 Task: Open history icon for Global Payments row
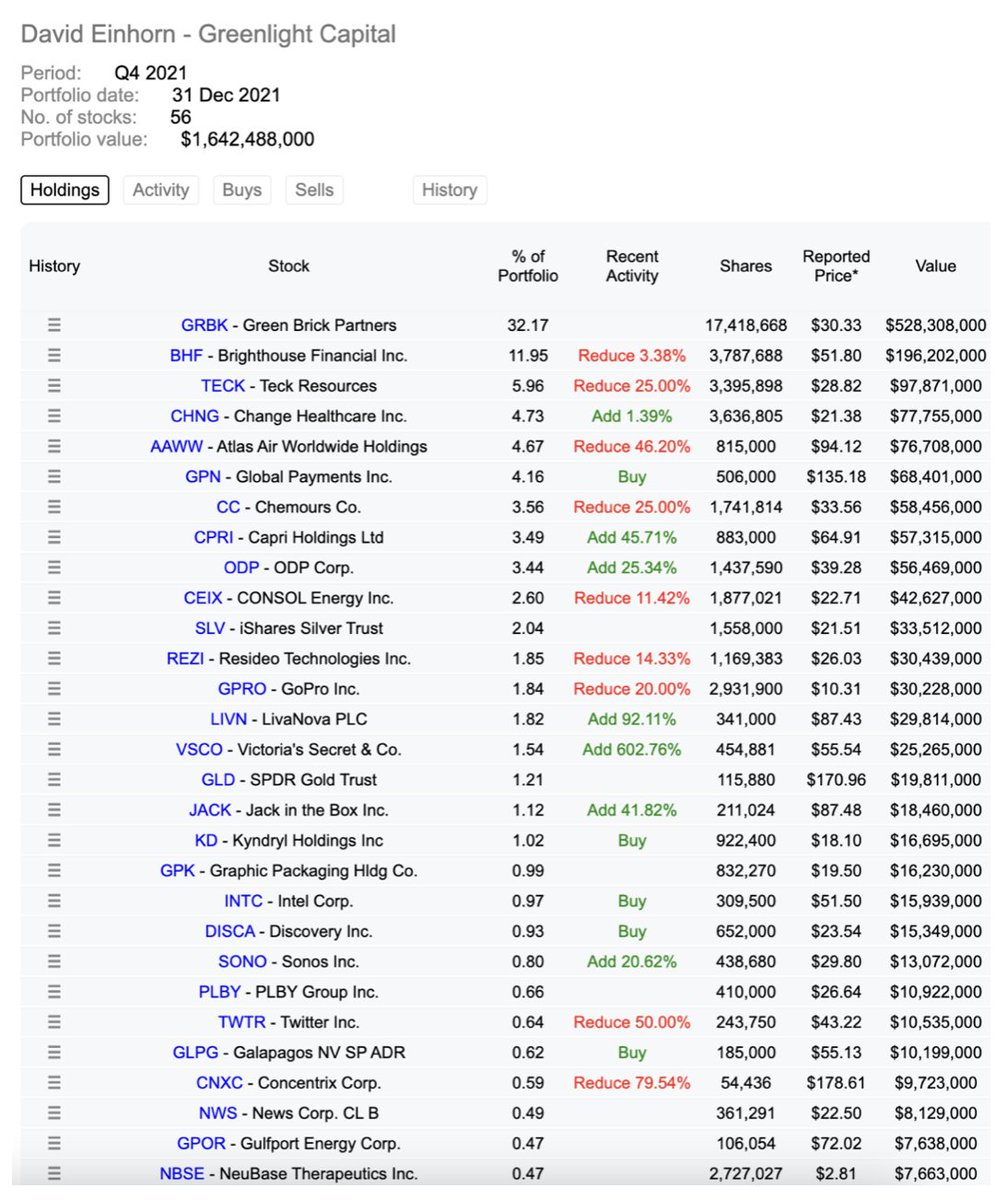pos(54,476)
